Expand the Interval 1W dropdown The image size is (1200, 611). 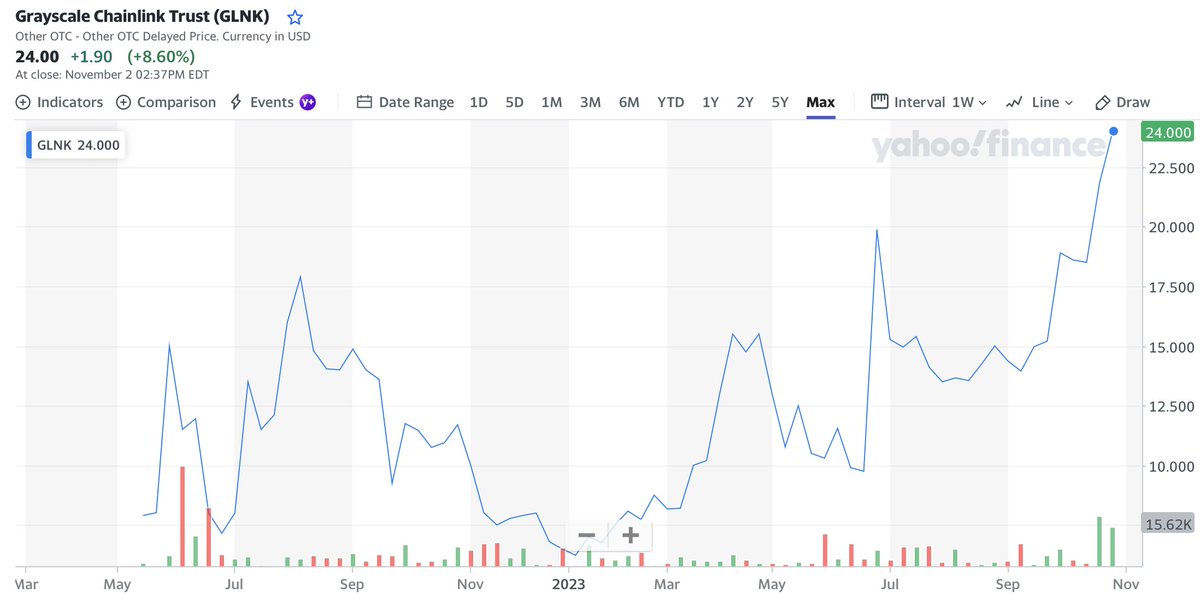coord(929,102)
